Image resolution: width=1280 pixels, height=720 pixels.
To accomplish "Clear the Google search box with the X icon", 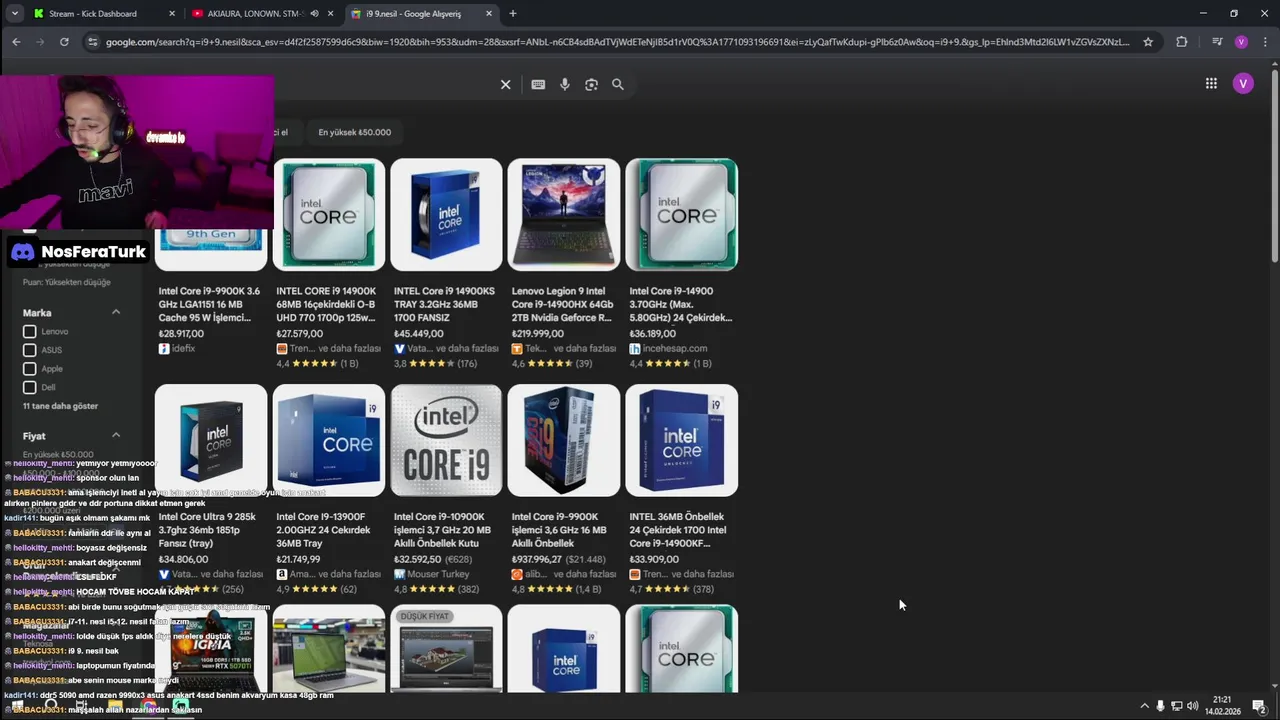I will [x=505, y=85].
